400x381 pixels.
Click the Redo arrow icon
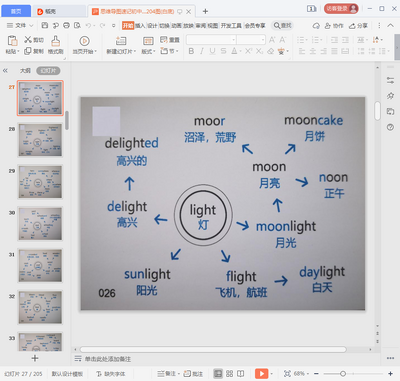click(x=102, y=25)
